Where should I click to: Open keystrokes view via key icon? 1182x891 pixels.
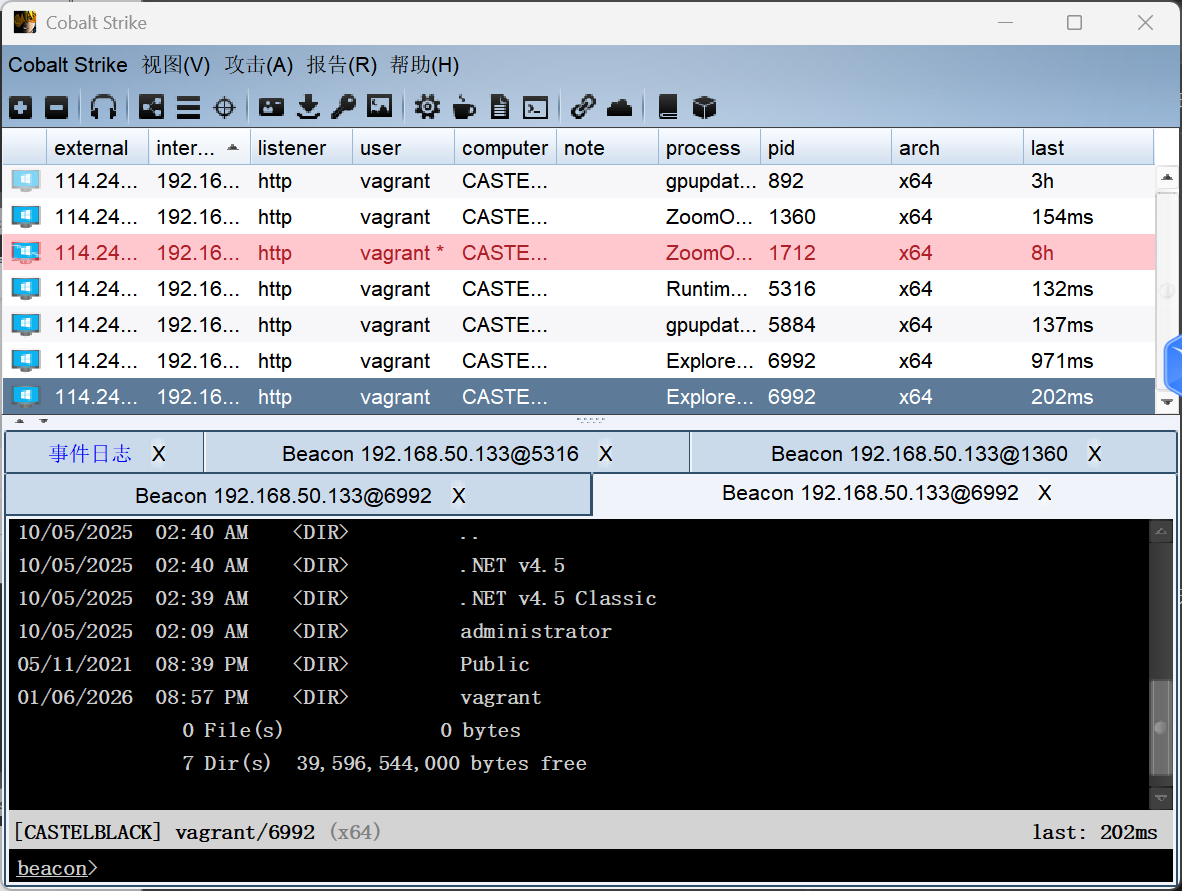pyautogui.click(x=343, y=107)
